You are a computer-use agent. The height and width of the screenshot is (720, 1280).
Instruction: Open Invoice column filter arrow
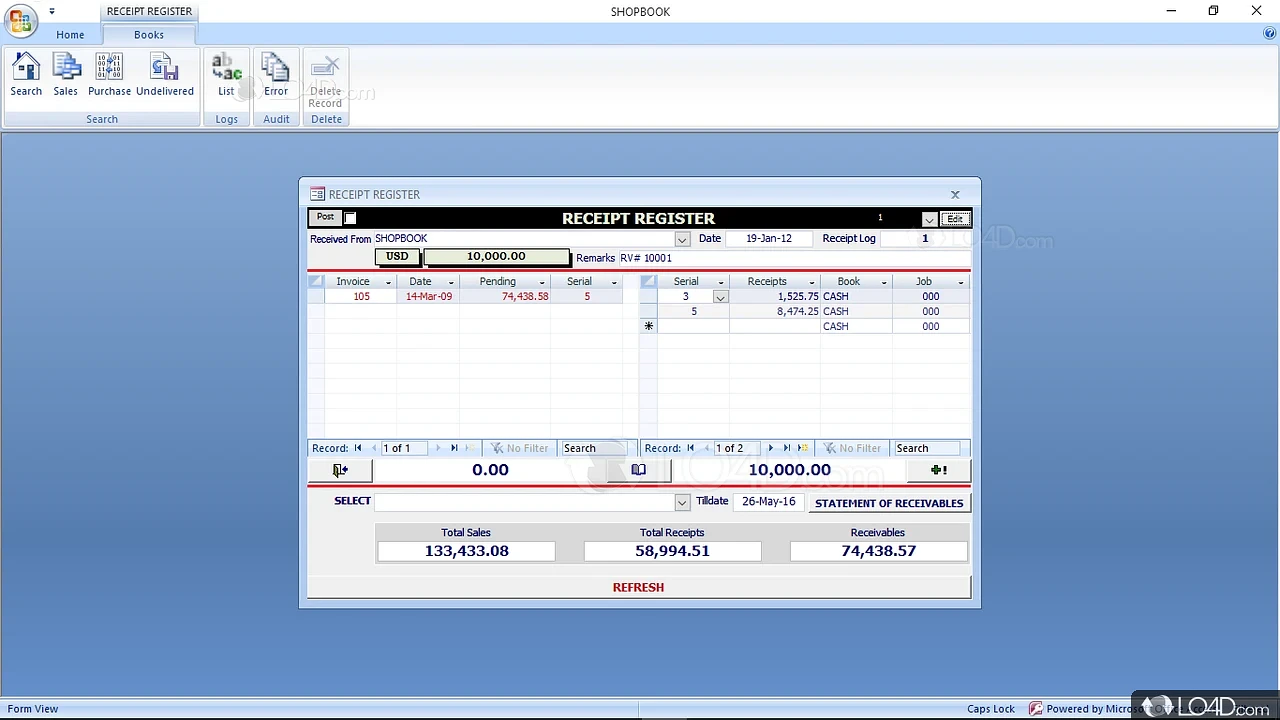click(388, 282)
